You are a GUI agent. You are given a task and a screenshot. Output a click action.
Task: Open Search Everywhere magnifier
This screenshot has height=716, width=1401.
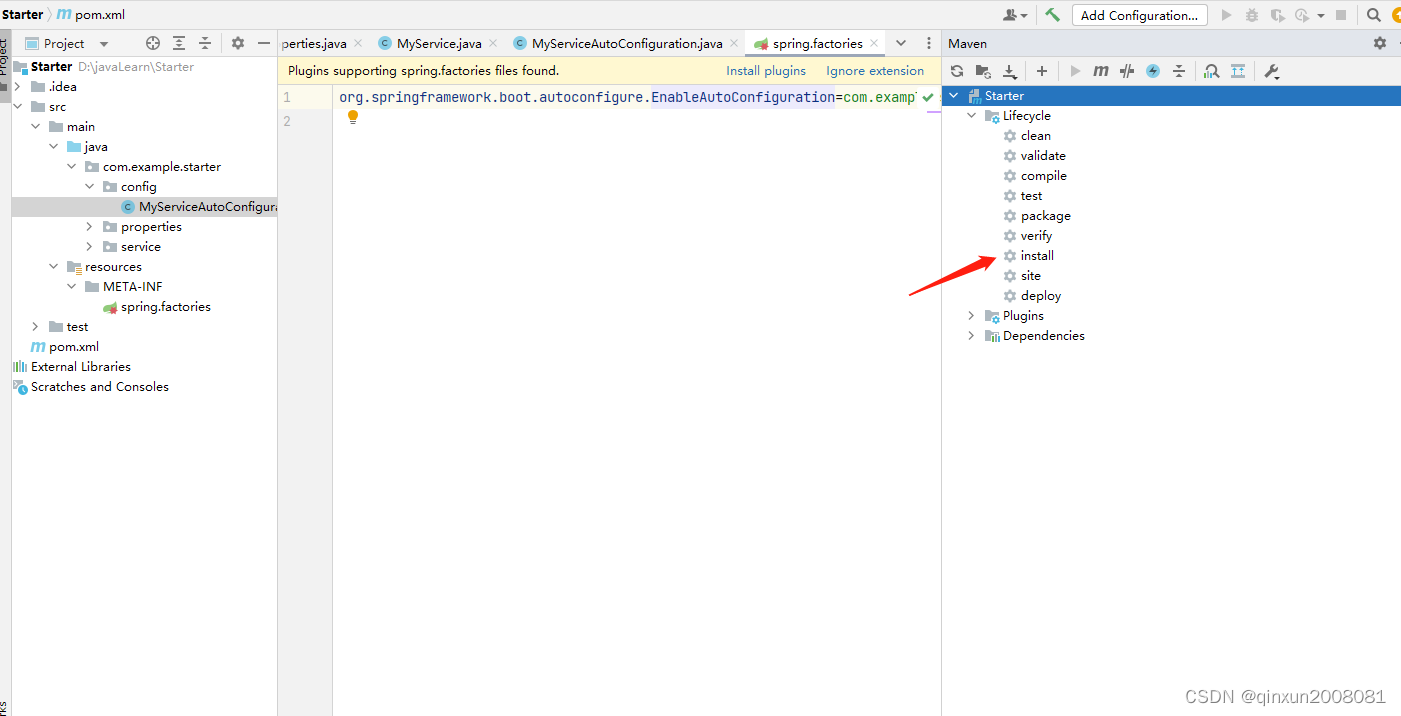1374,15
